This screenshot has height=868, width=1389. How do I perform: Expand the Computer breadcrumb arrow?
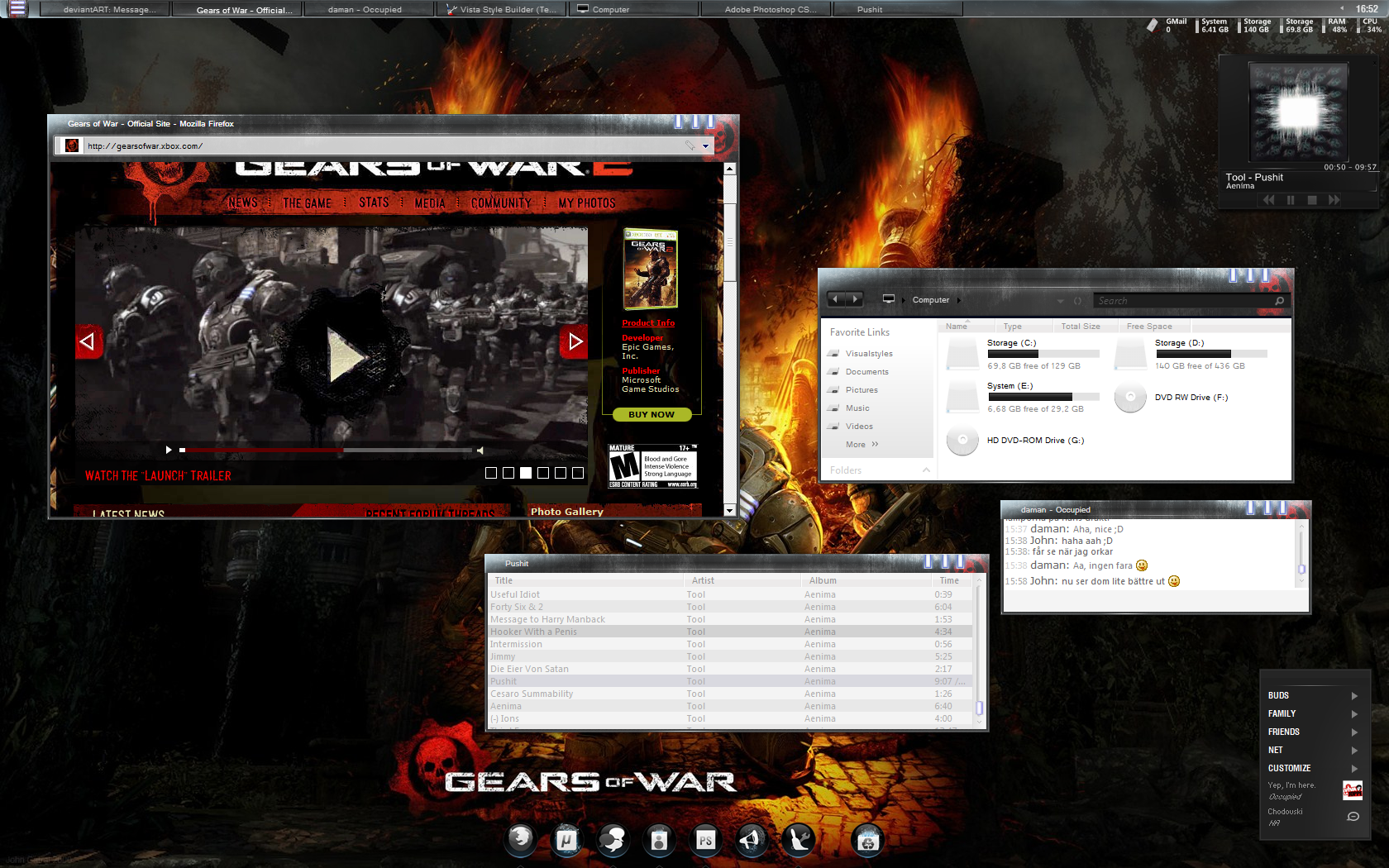point(959,300)
